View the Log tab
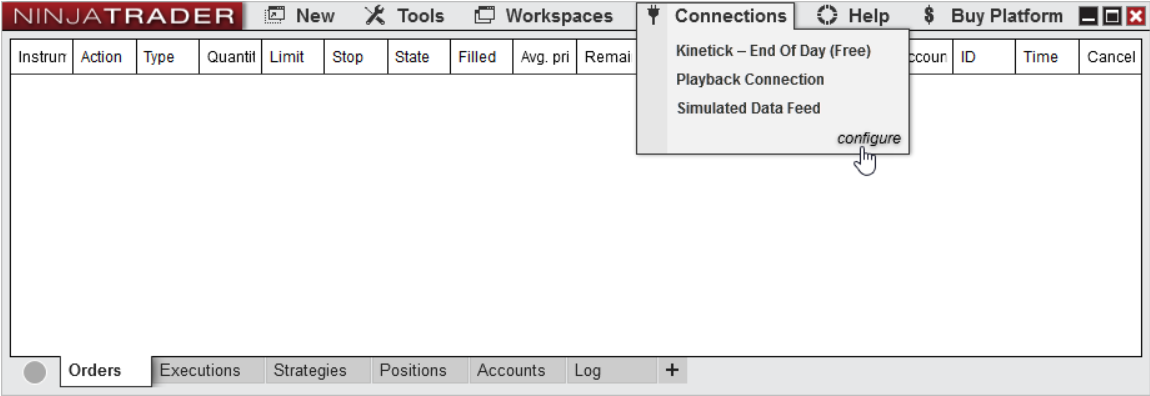 pos(587,370)
